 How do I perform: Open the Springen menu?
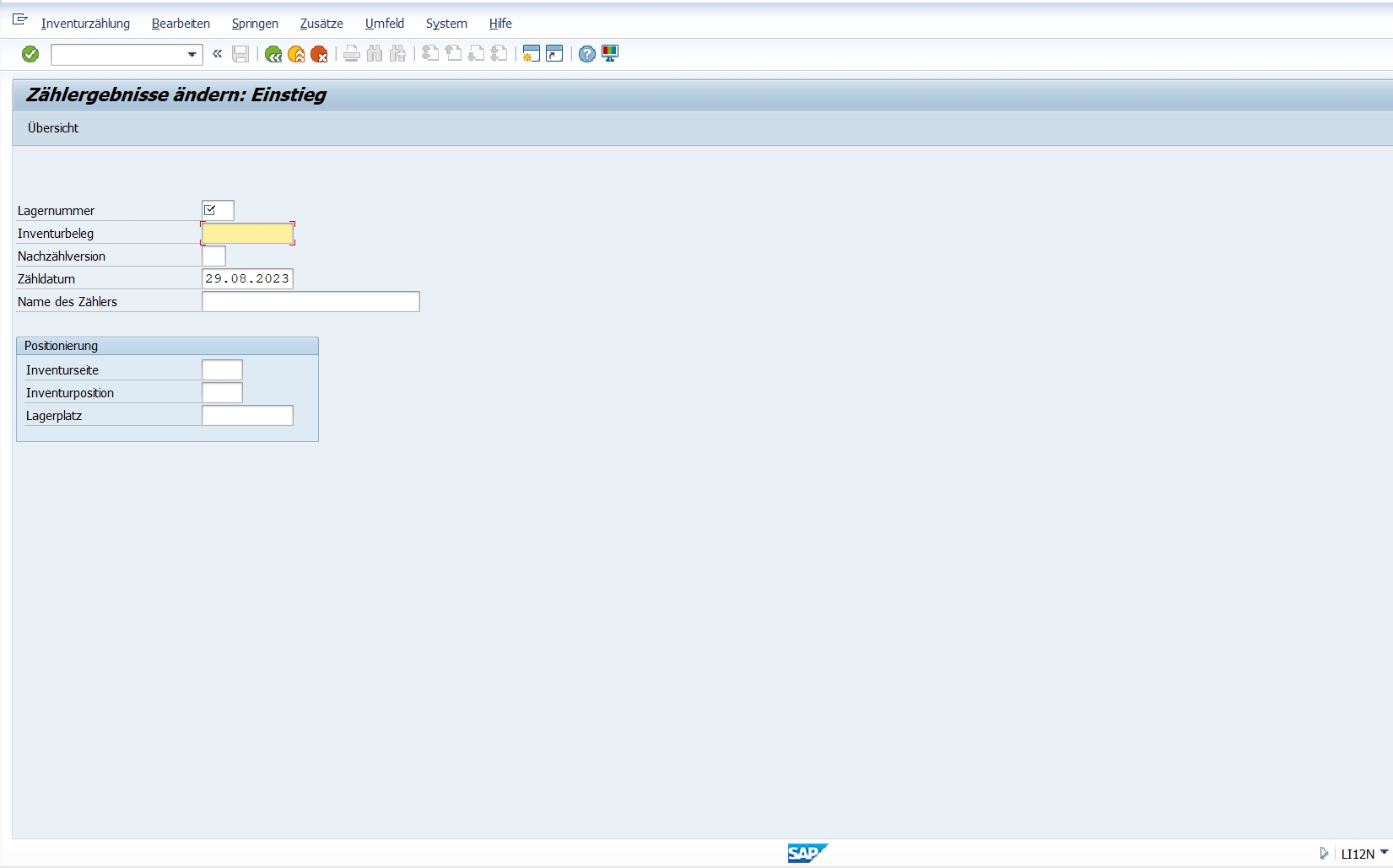pyautogui.click(x=255, y=24)
